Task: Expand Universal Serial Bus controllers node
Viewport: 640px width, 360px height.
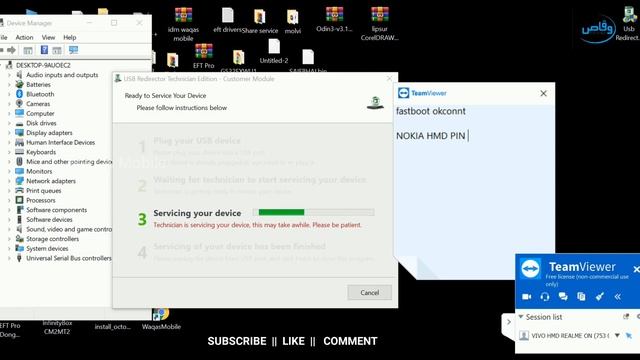Action: tap(9, 258)
